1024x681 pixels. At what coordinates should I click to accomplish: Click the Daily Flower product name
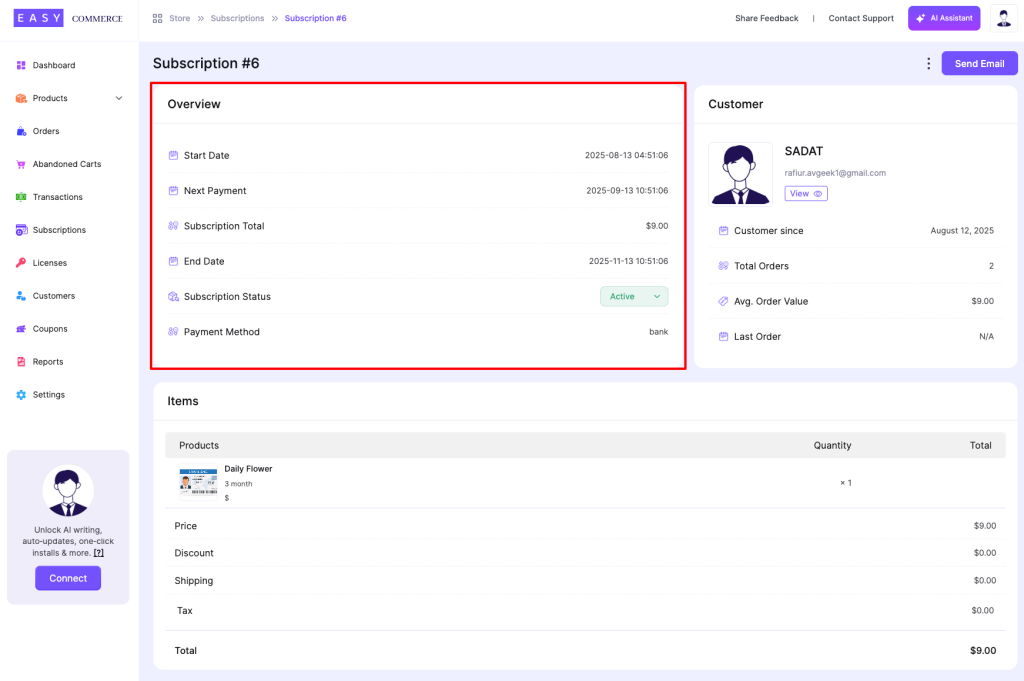tap(248, 469)
